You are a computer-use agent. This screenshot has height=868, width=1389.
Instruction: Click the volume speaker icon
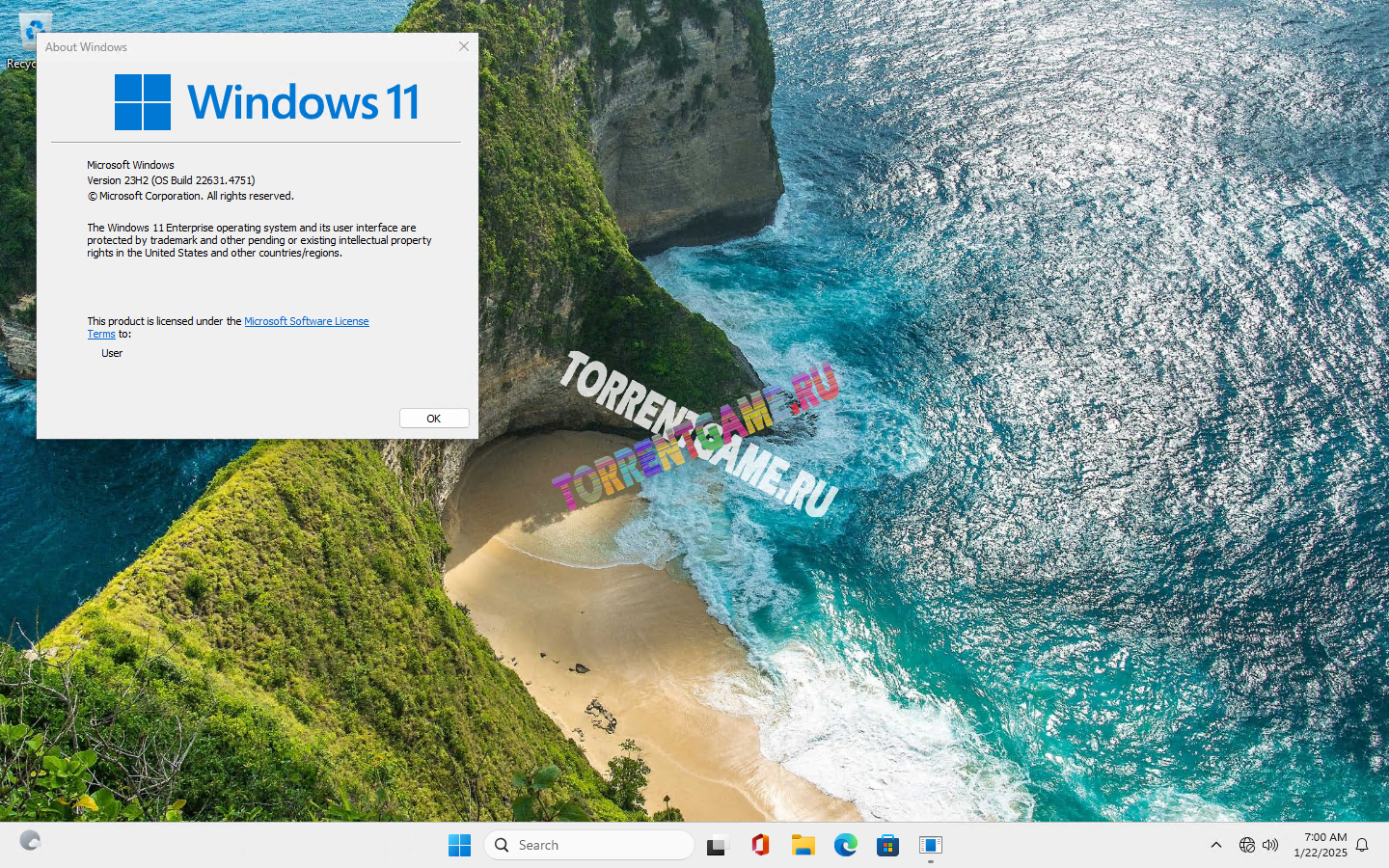pos(1270,846)
